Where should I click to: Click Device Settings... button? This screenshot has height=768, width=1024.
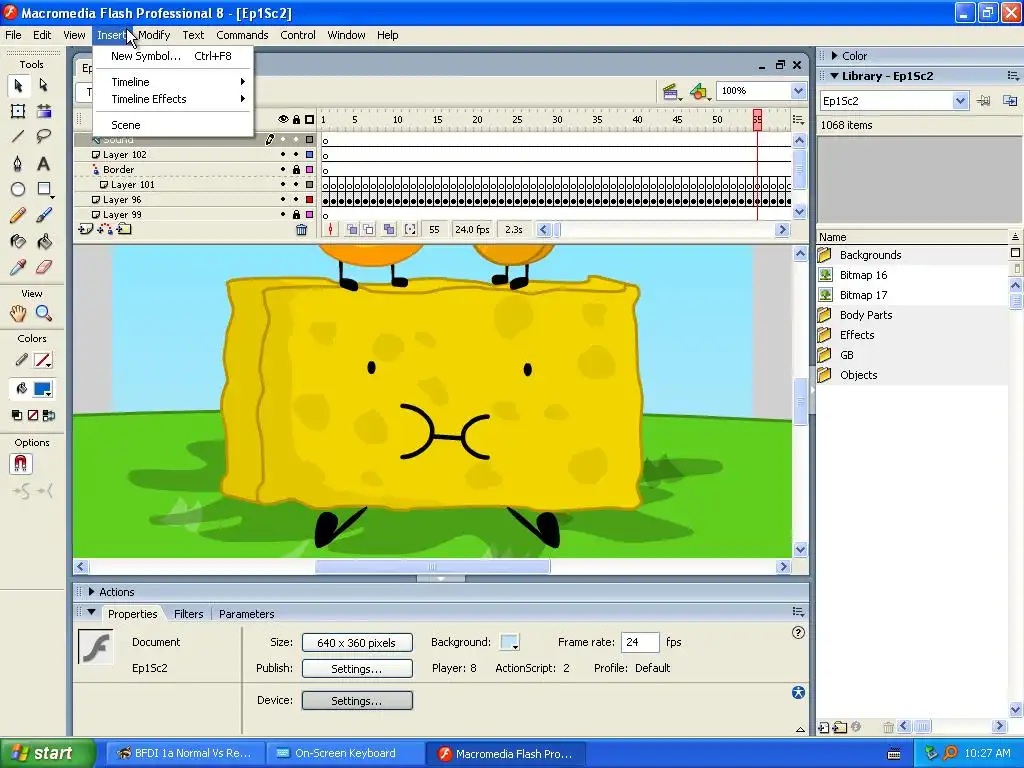(x=357, y=701)
